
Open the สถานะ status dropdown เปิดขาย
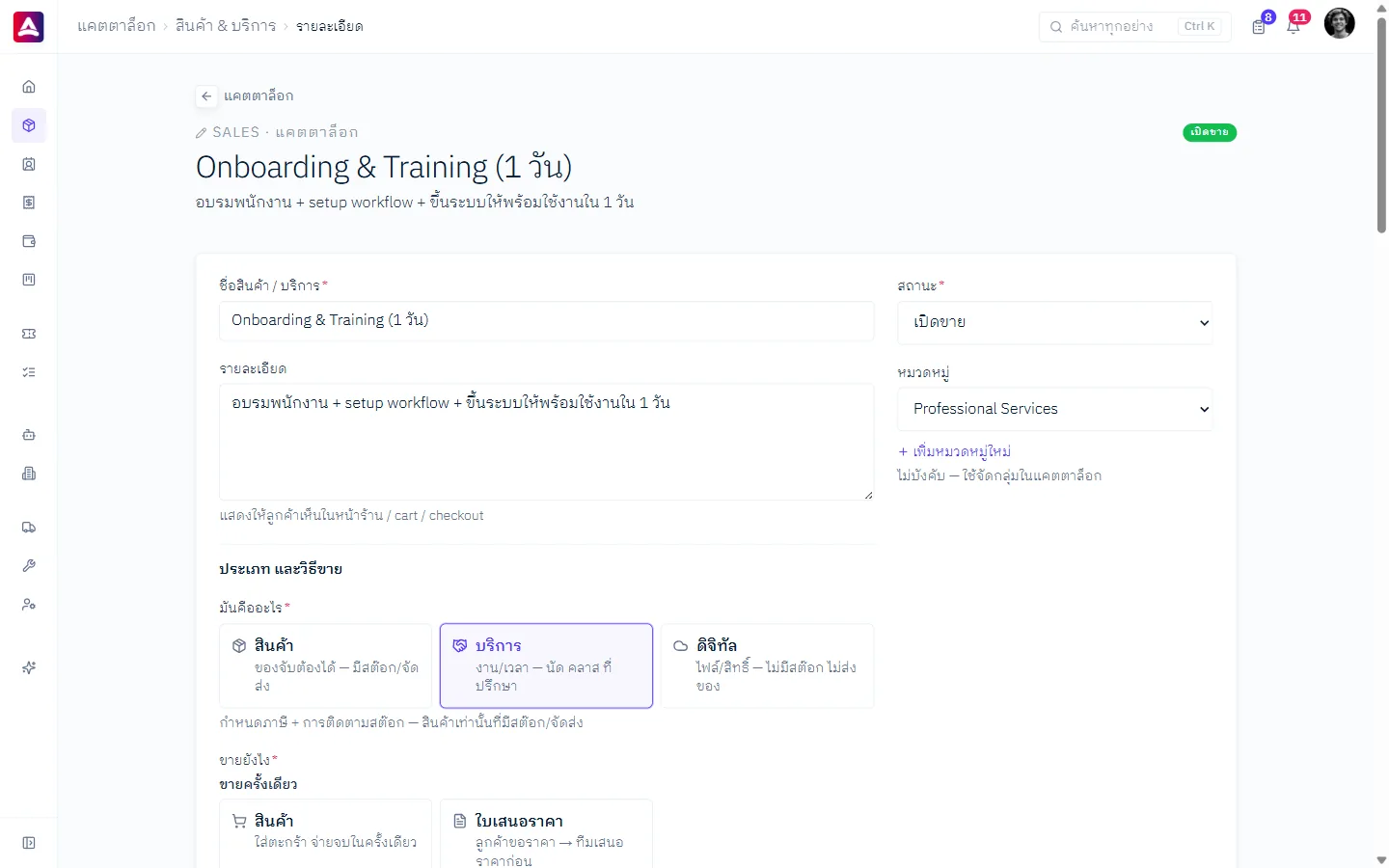click(1055, 322)
